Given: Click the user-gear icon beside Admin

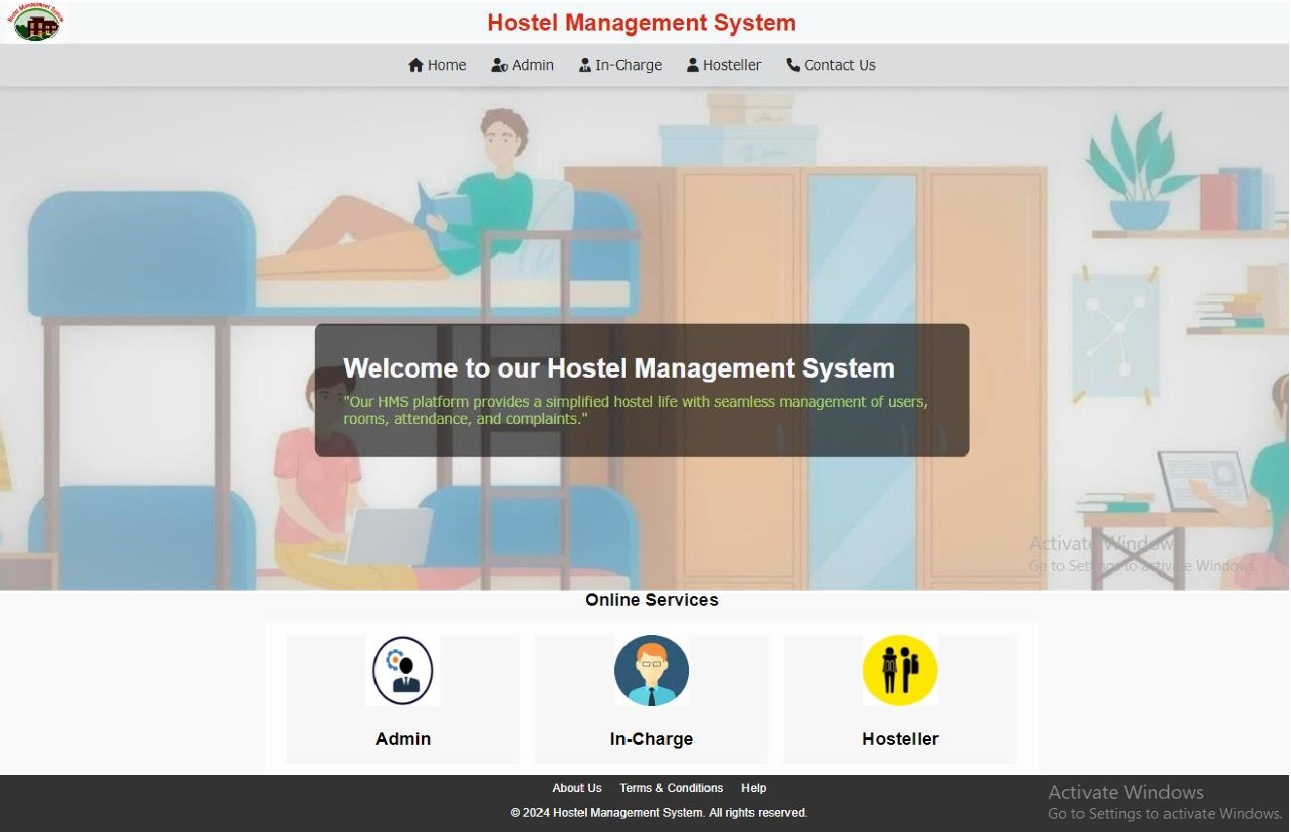Looking at the screenshot, I should point(500,65).
